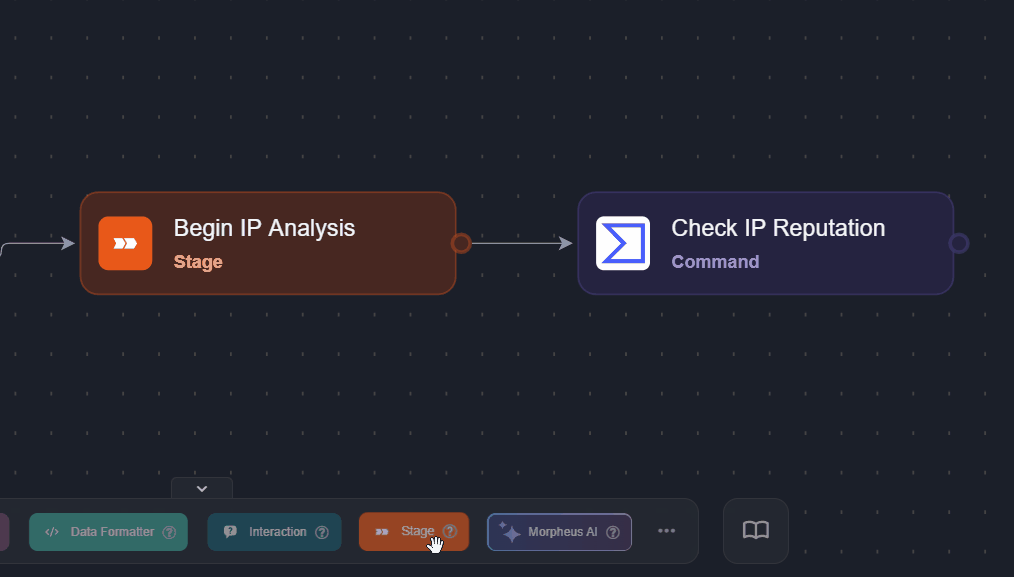The width and height of the screenshot is (1014, 577).
Task: Show more task types via ellipsis
Action: [x=667, y=531]
